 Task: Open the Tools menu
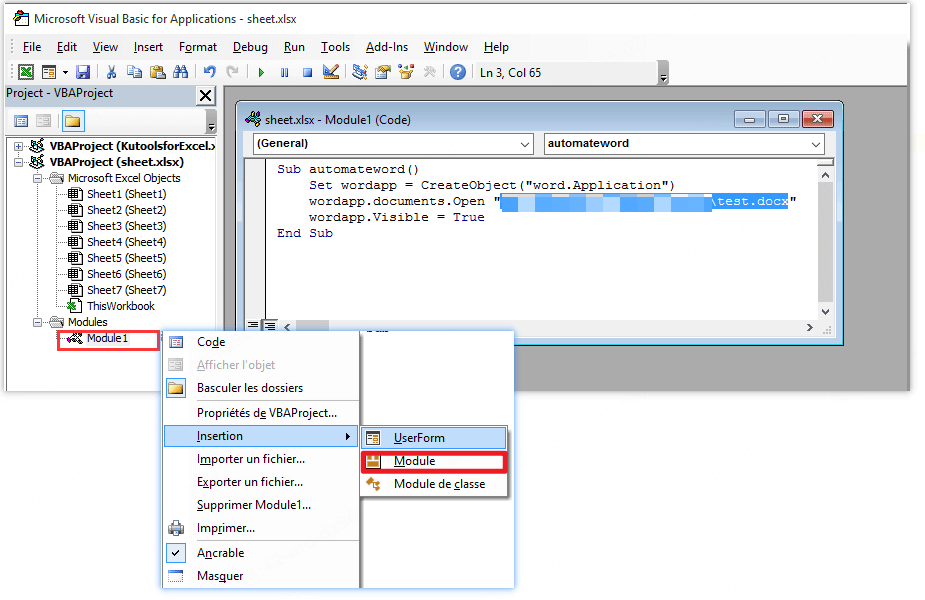coord(335,47)
